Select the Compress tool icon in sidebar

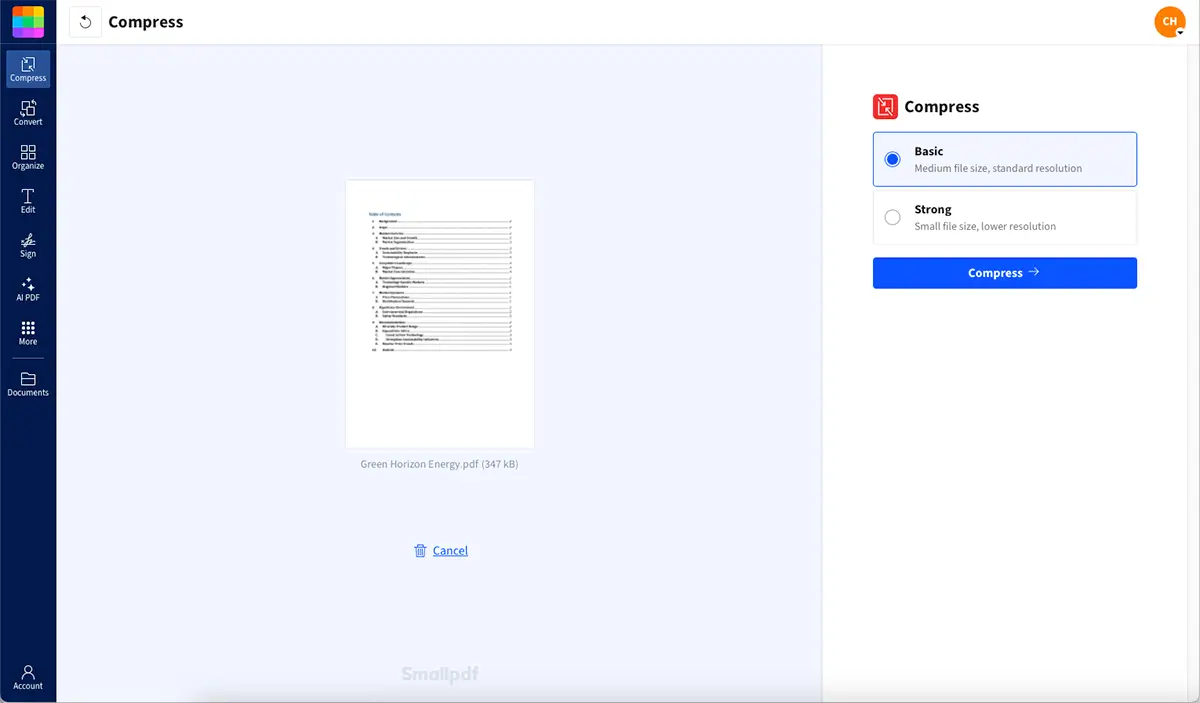click(27, 67)
